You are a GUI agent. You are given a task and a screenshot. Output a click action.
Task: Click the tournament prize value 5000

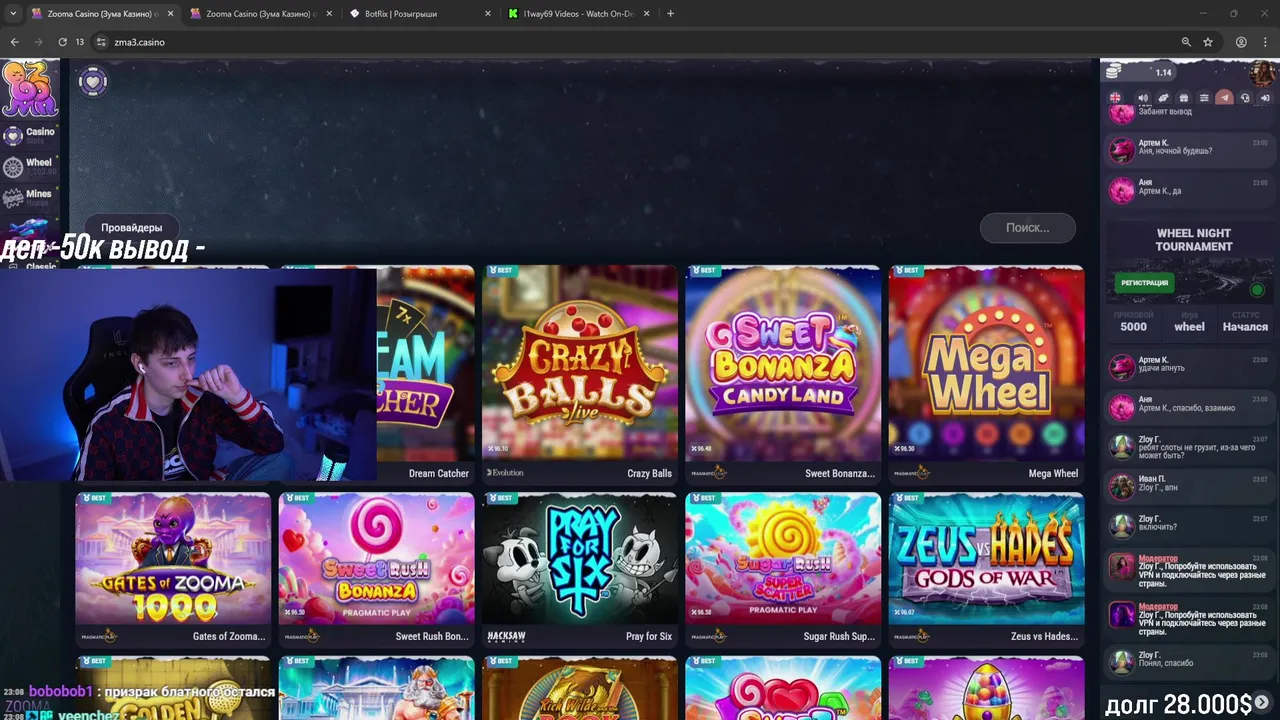[1133, 327]
